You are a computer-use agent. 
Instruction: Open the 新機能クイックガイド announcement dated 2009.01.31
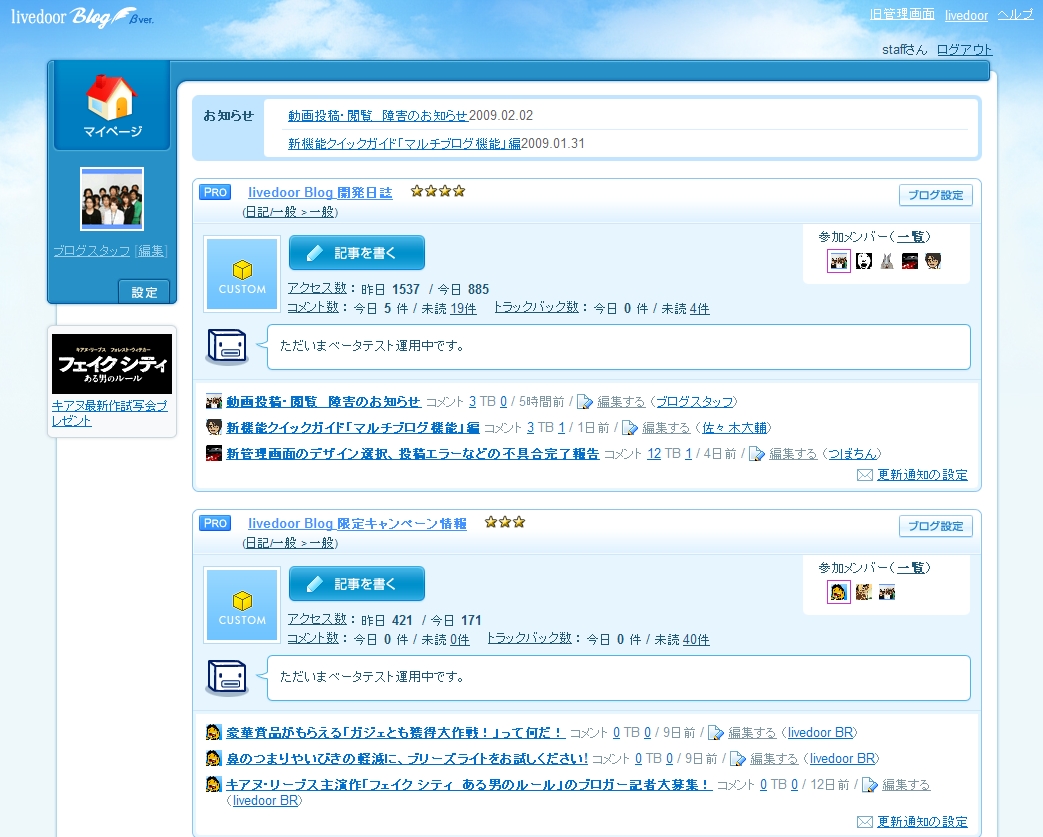(404, 144)
